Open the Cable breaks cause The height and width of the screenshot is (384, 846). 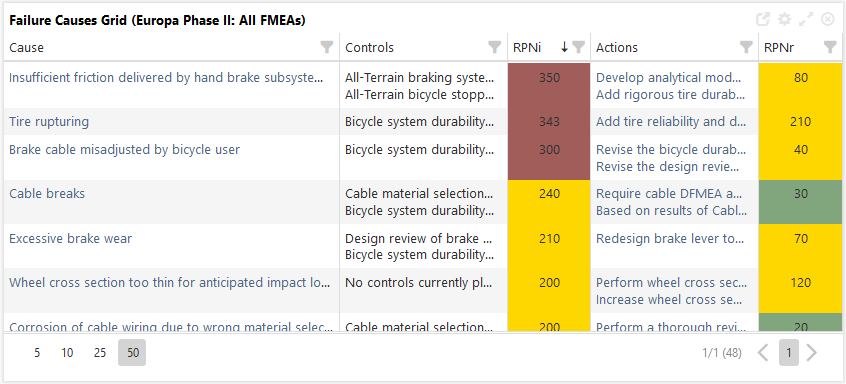(47, 193)
